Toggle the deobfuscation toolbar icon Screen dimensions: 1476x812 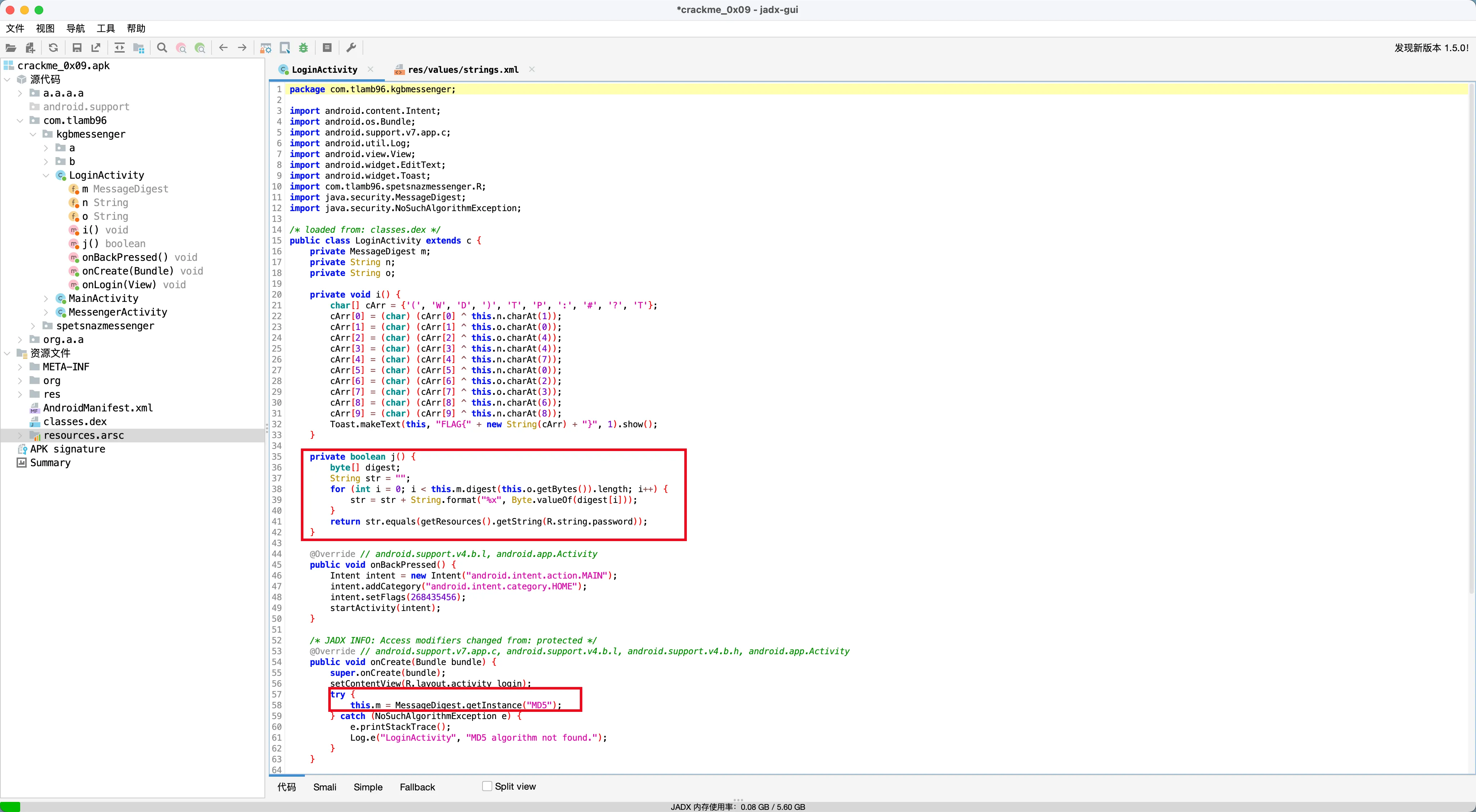point(266,48)
